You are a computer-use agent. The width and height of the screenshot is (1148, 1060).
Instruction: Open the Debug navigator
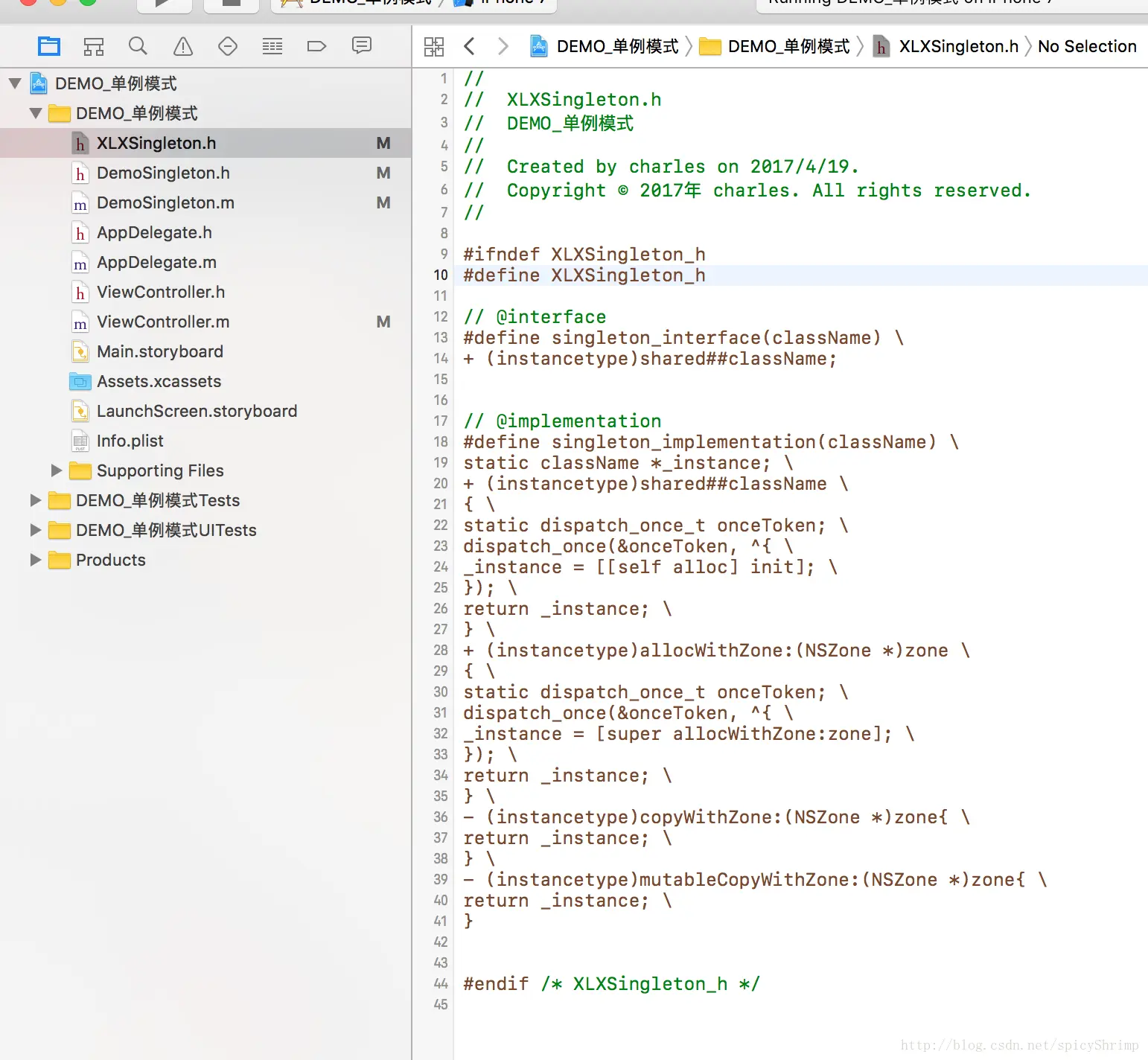tap(272, 46)
